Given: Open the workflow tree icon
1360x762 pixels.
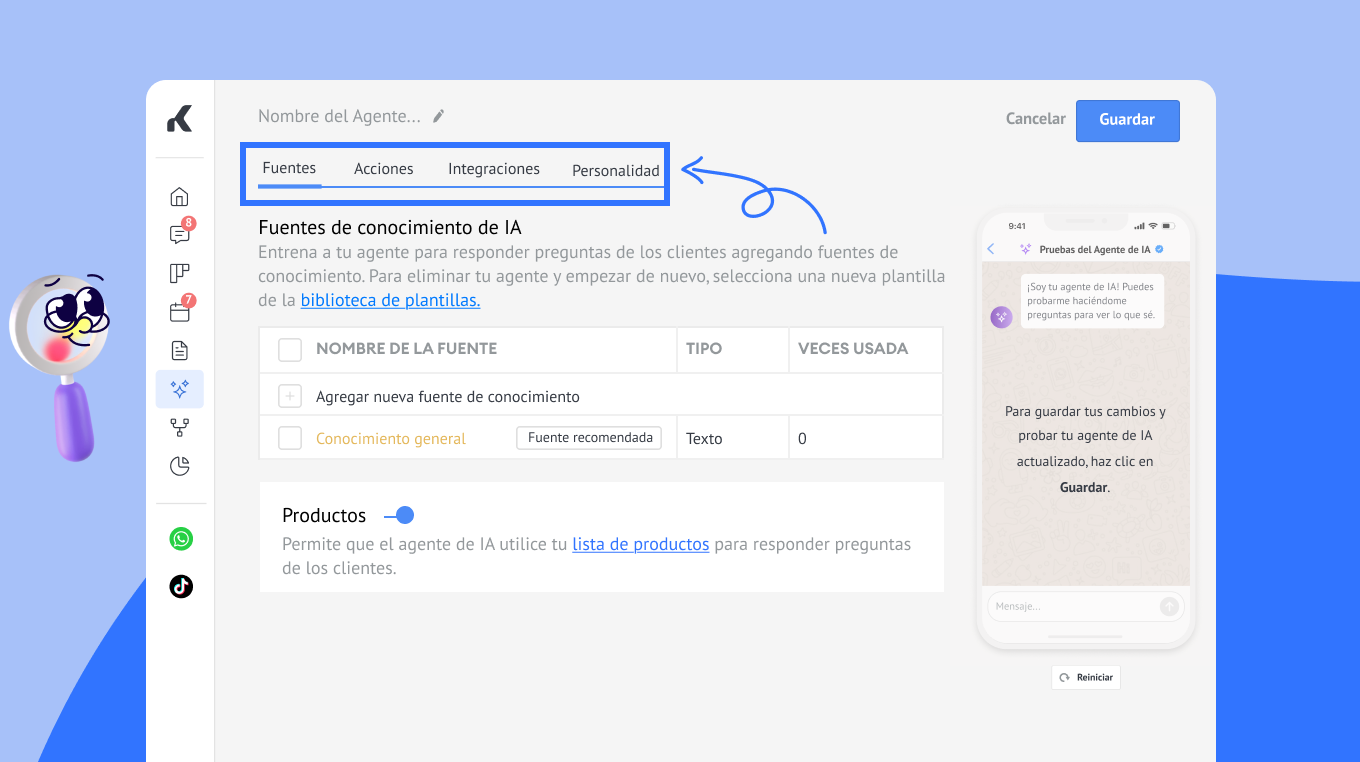Looking at the screenshot, I should coord(179,428).
